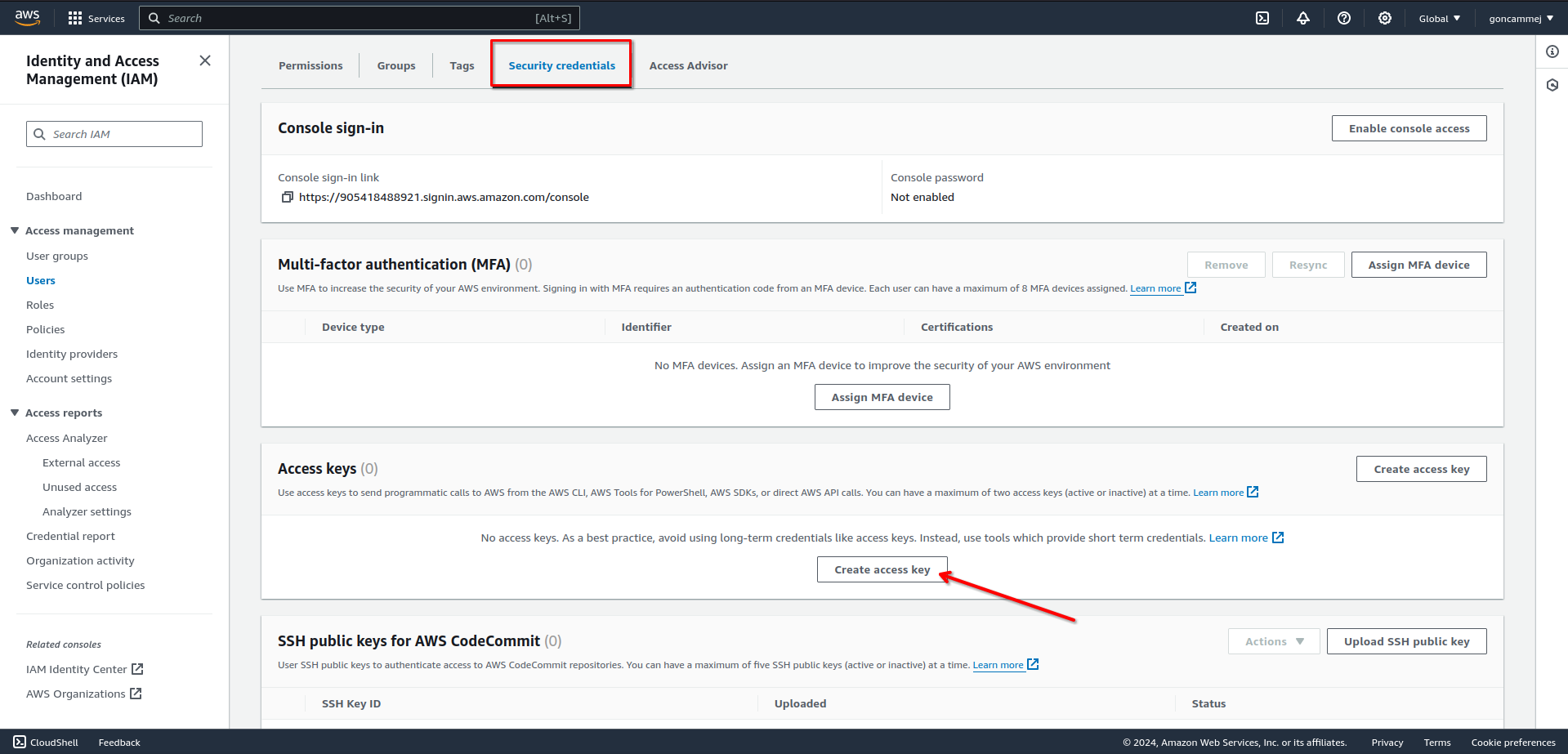
Task: Open the notifications bell icon
Action: [x=1303, y=18]
